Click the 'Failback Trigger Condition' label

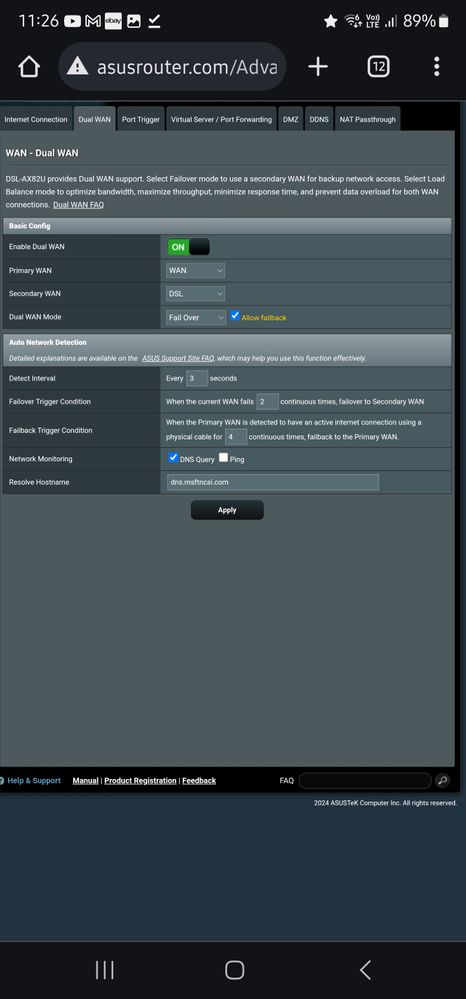coord(51,431)
